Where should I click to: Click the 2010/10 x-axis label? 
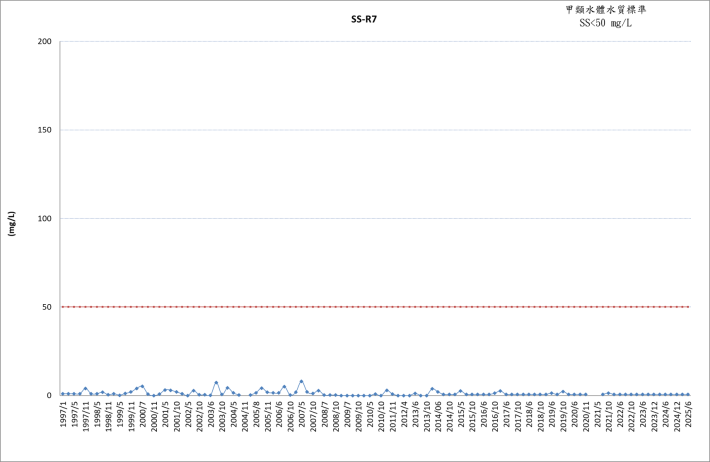pos(381,415)
